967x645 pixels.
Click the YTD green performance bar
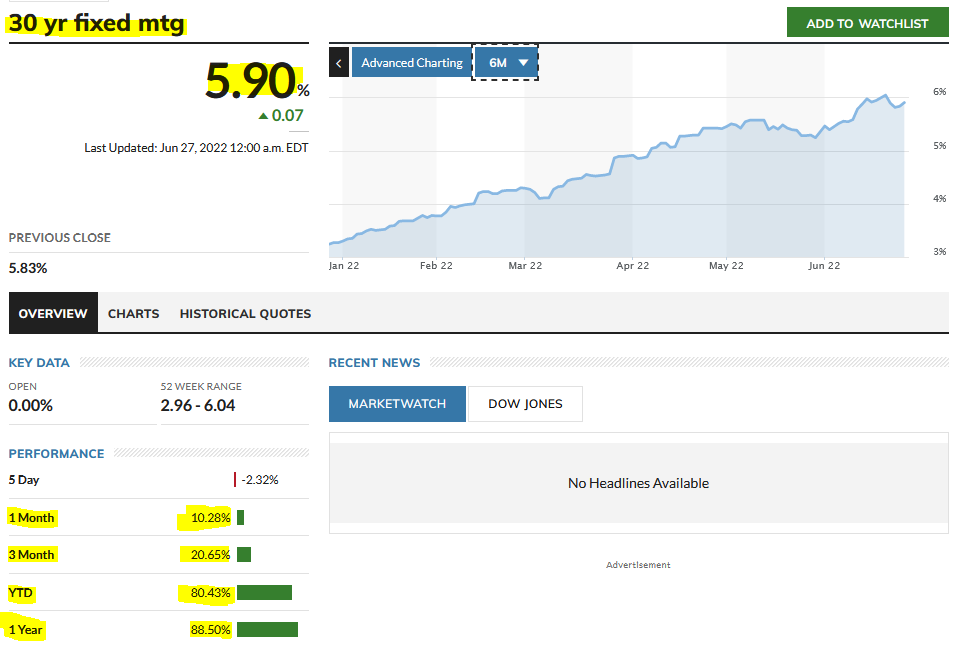pos(265,593)
